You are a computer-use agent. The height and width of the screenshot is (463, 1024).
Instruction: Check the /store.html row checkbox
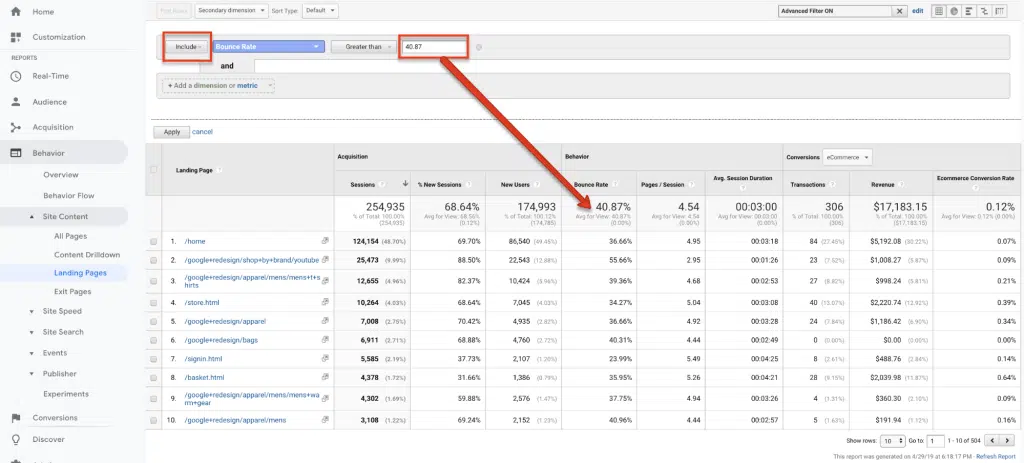tap(153, 302)
